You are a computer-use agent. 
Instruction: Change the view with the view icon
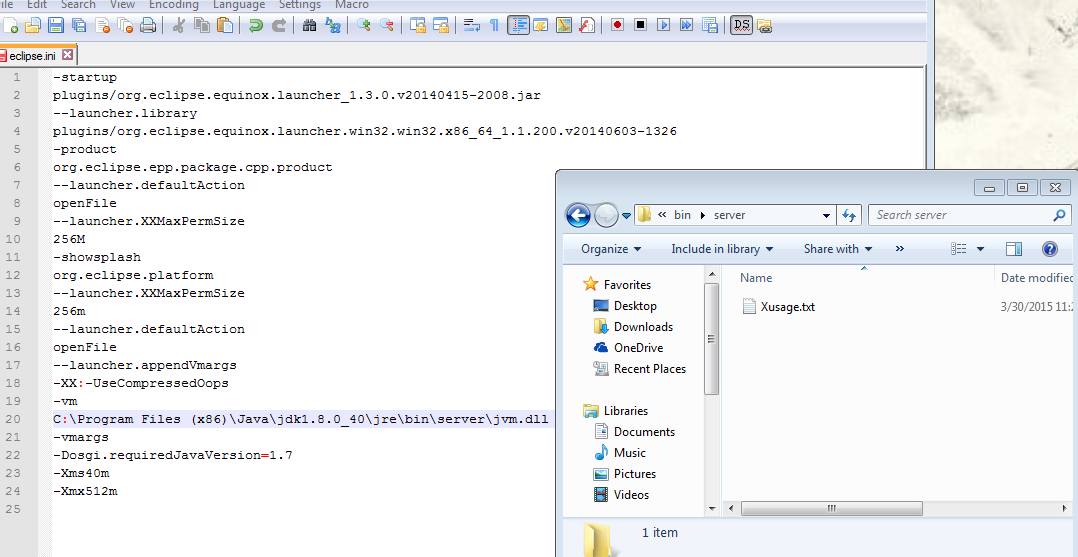959,249
